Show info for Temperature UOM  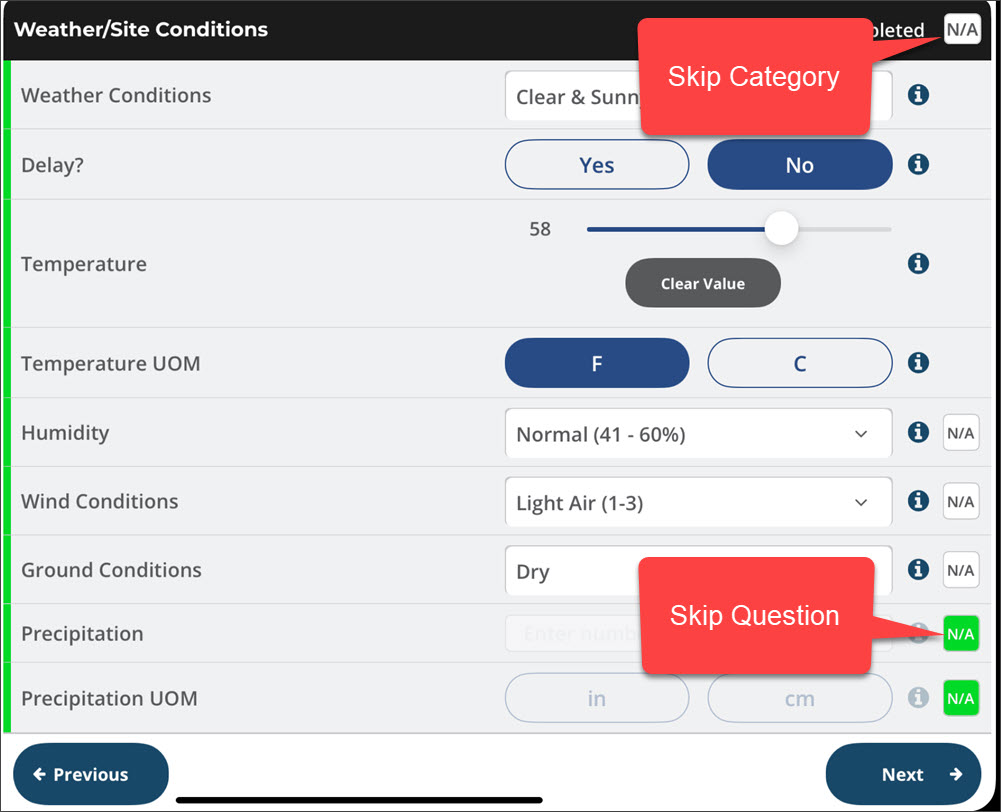(x=918, y=362)
